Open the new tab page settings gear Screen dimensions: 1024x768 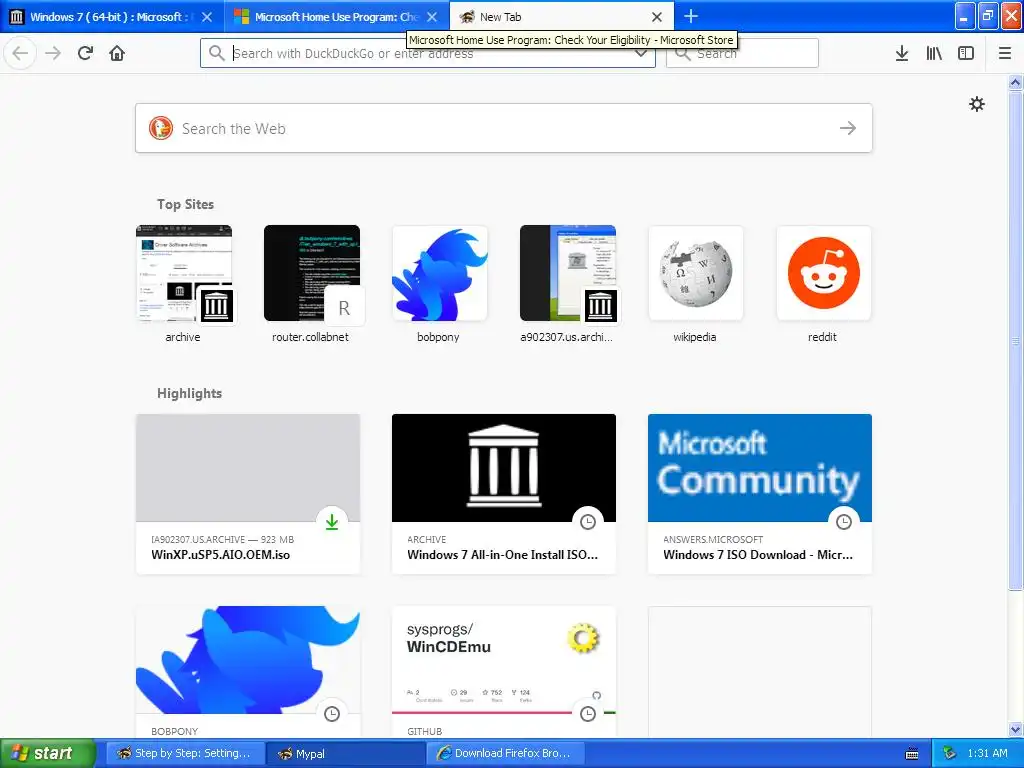976,104
